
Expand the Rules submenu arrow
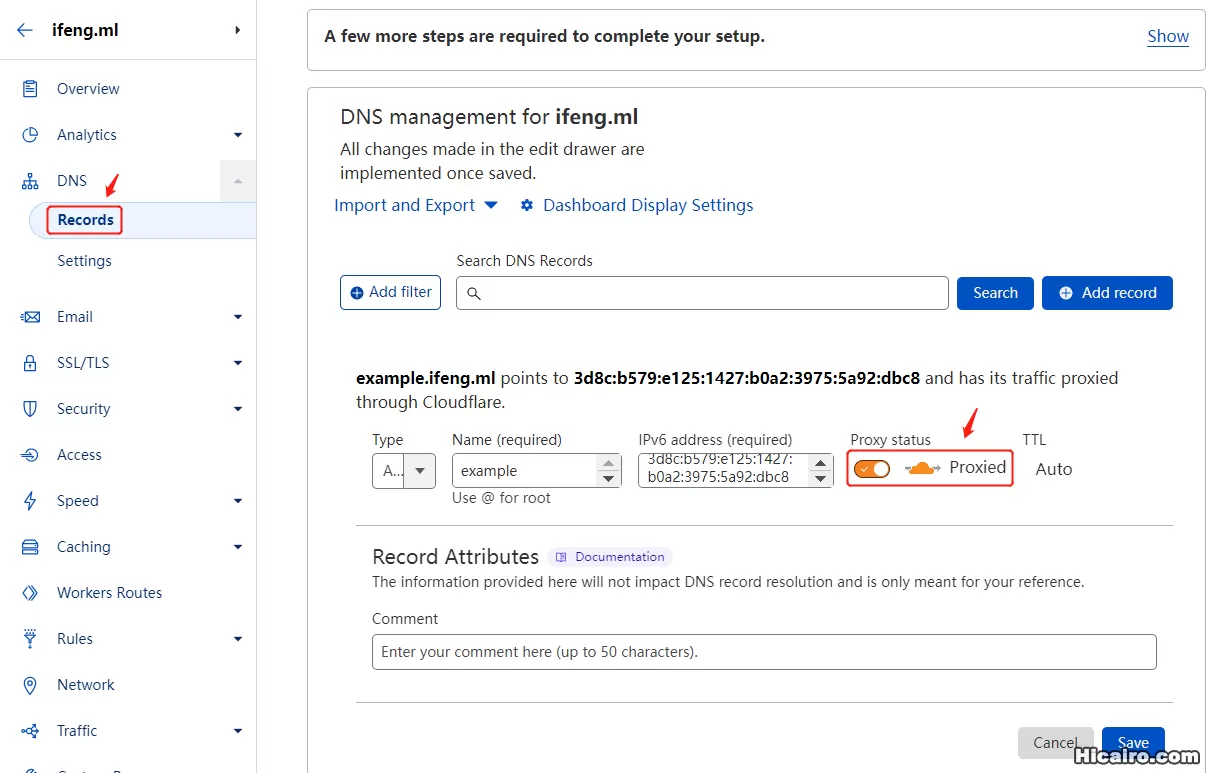point(238,639)
